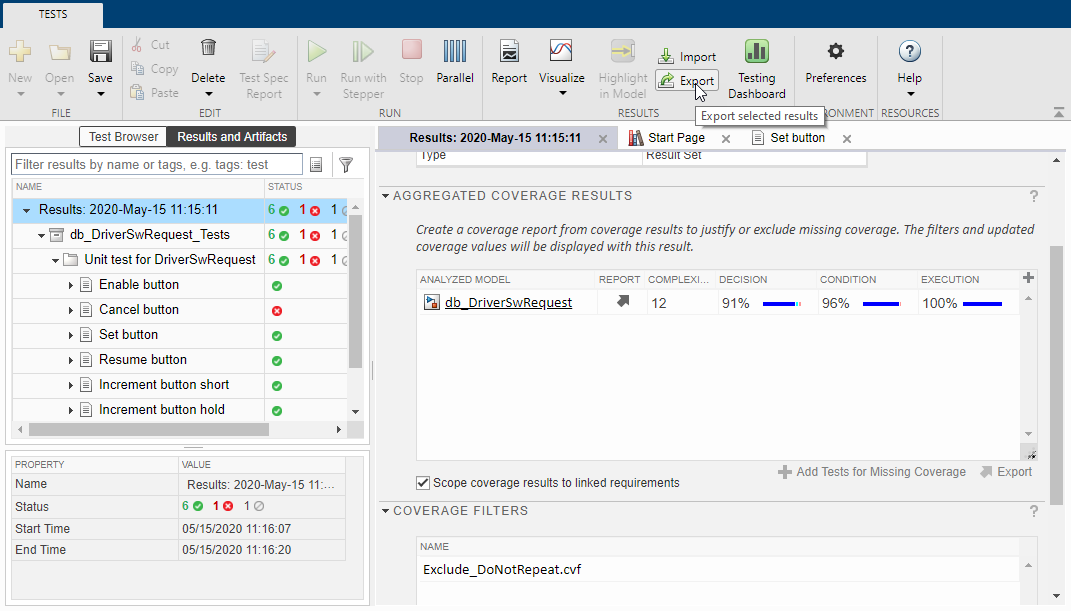Open Preferences gear icon

(835, 51)
